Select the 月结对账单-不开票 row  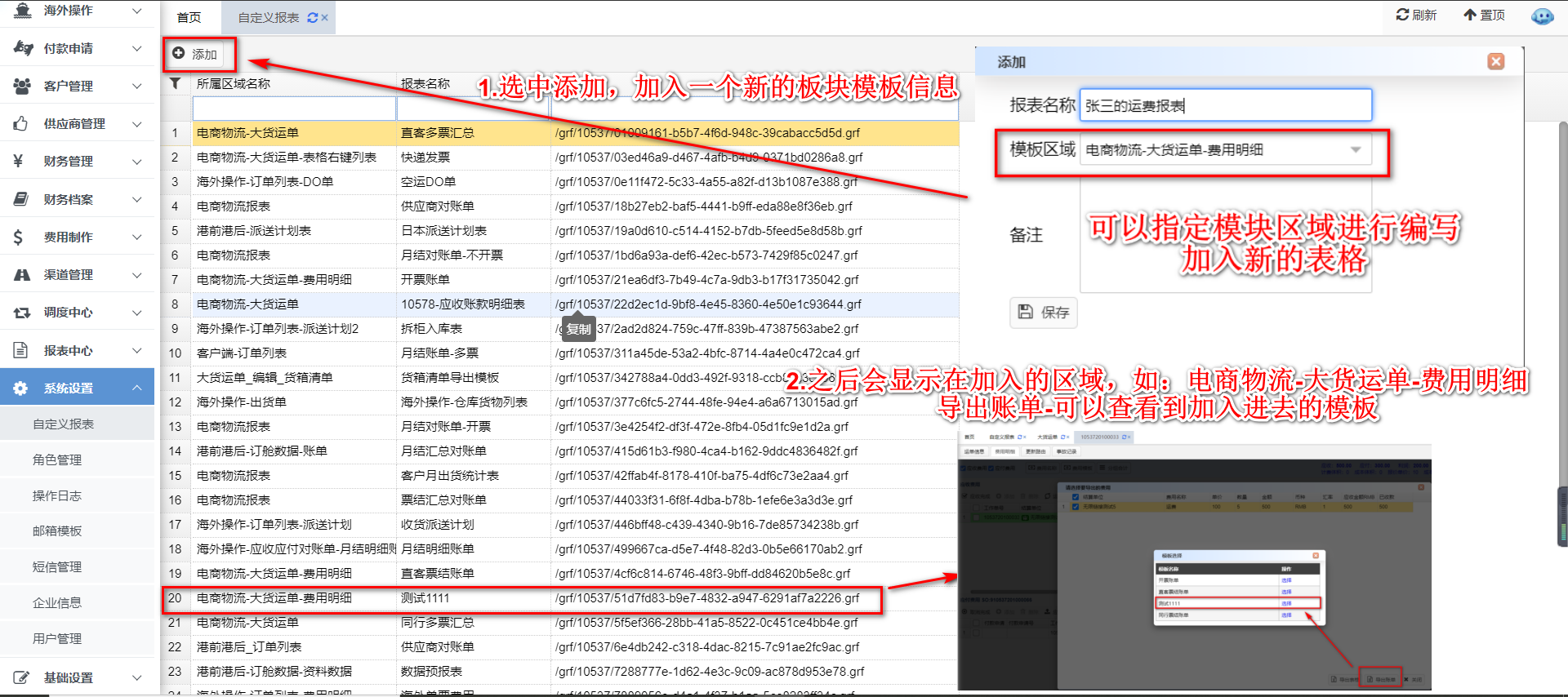click(560, 255)
